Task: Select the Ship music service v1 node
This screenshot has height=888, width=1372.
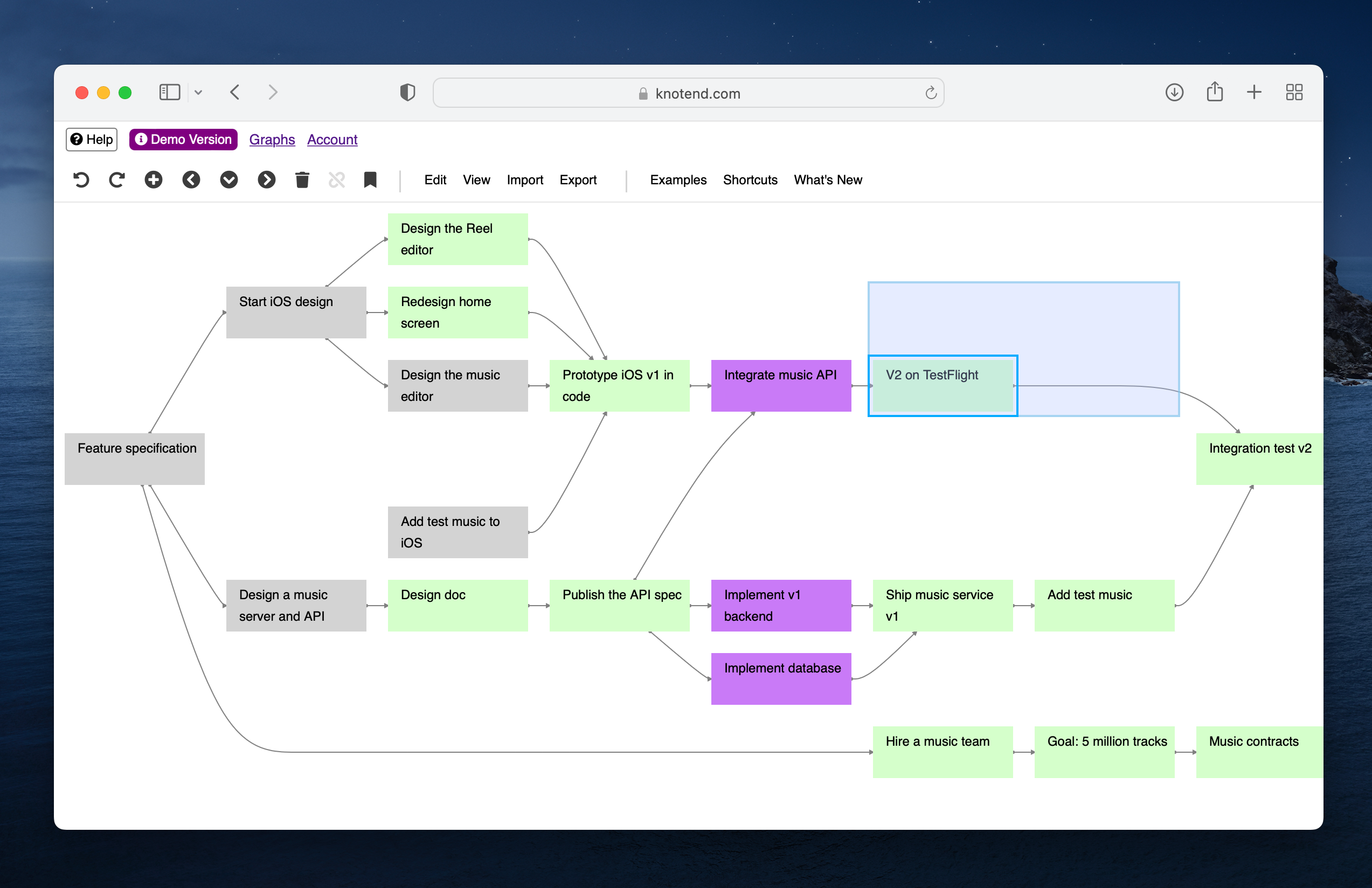Action: (943, 605)
